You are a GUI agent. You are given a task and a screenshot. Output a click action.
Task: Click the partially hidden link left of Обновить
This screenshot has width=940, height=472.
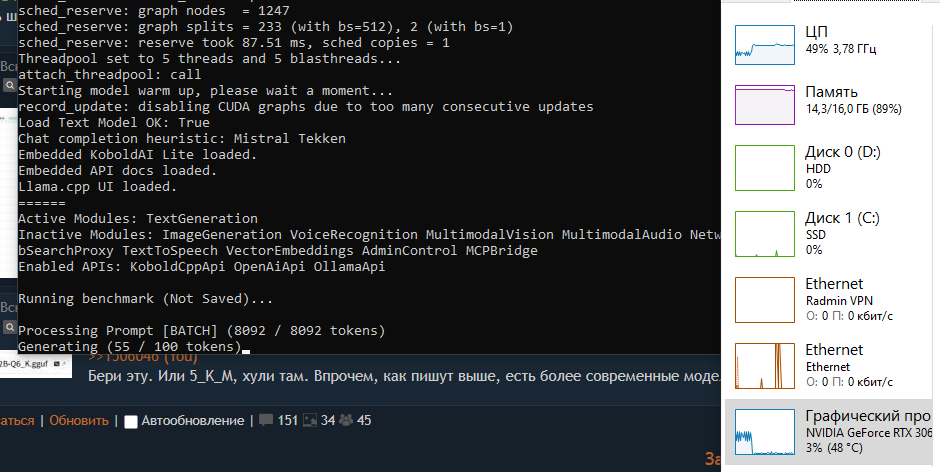18,420
